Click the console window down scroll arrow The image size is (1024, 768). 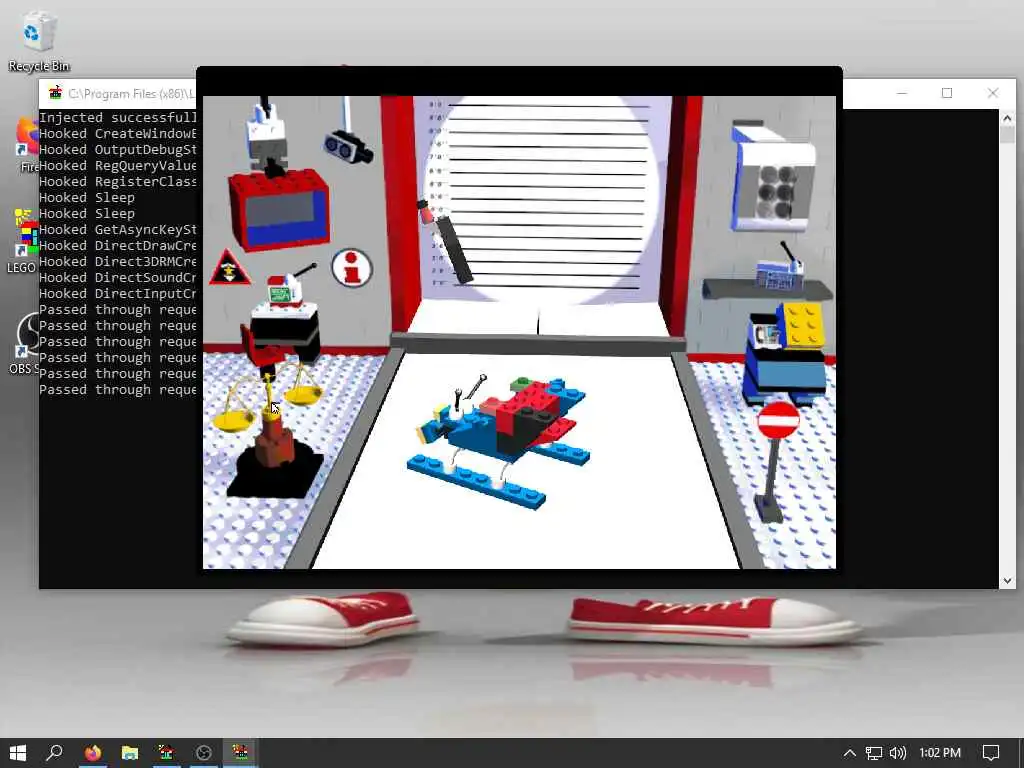tap(1006, 581)
